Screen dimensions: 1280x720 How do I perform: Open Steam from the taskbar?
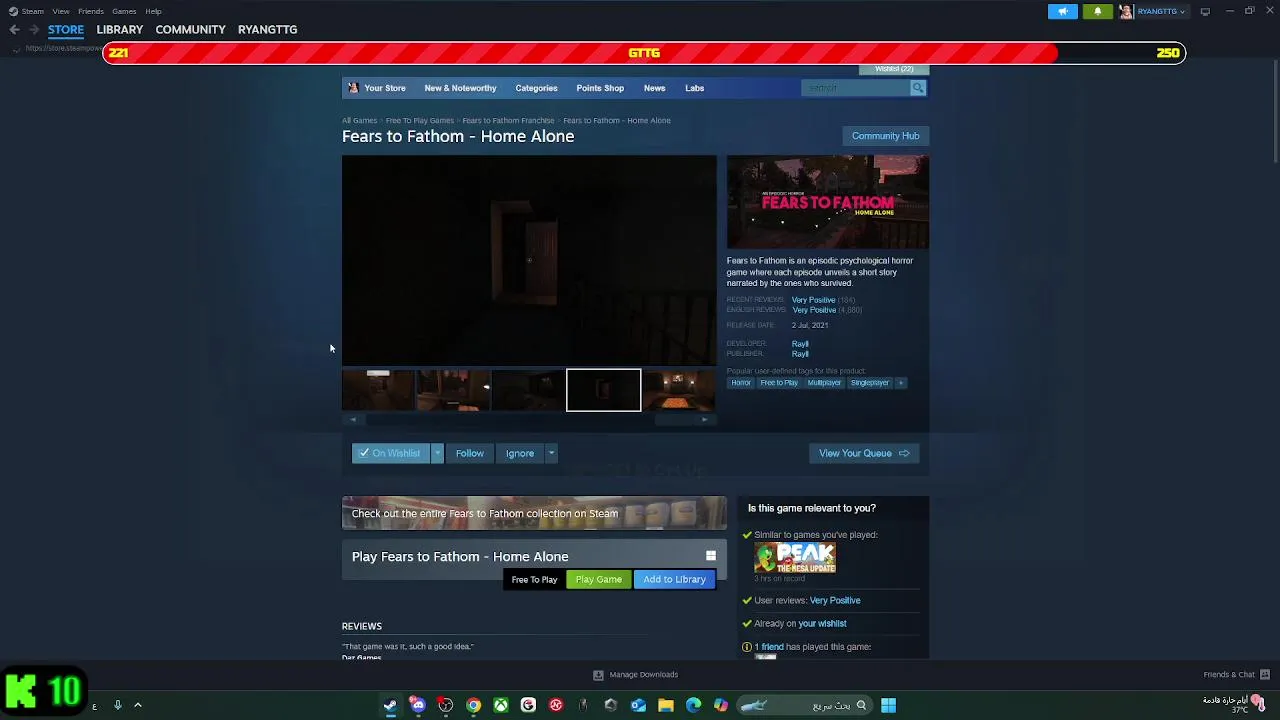tap(390, 705)
